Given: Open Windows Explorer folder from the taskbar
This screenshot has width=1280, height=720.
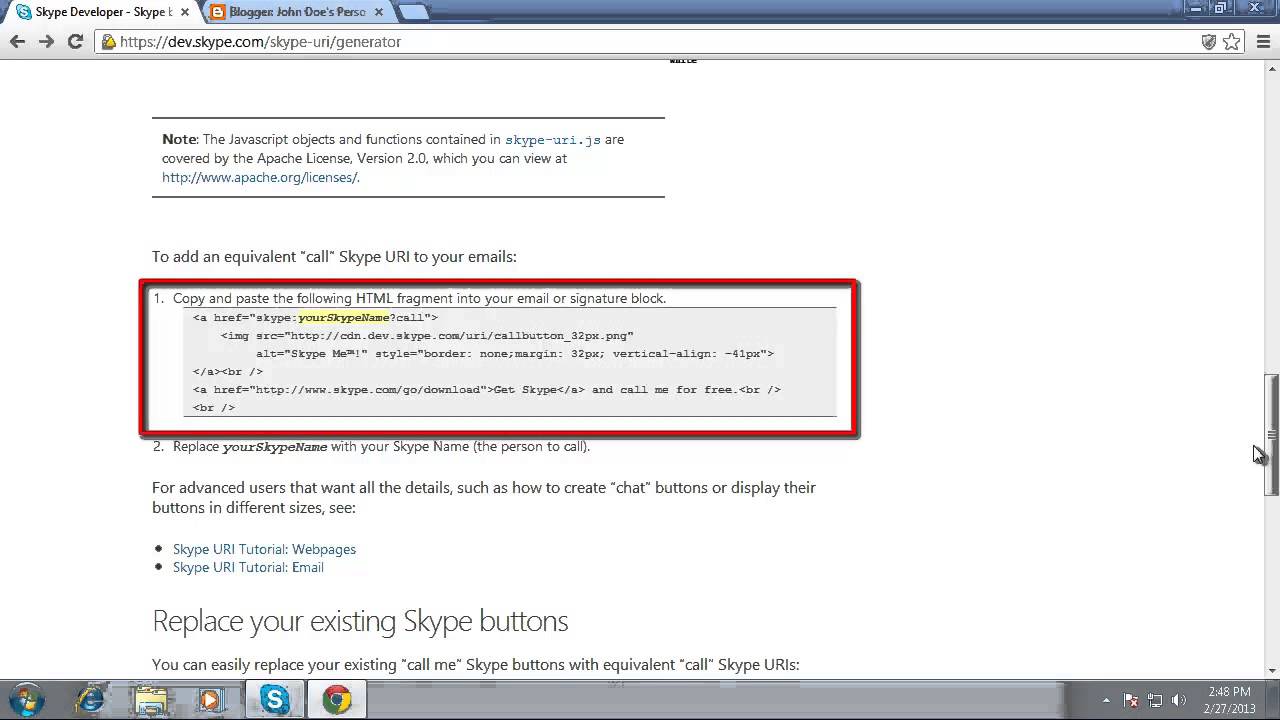Looking at the screenshot, I should pos(150,699).
